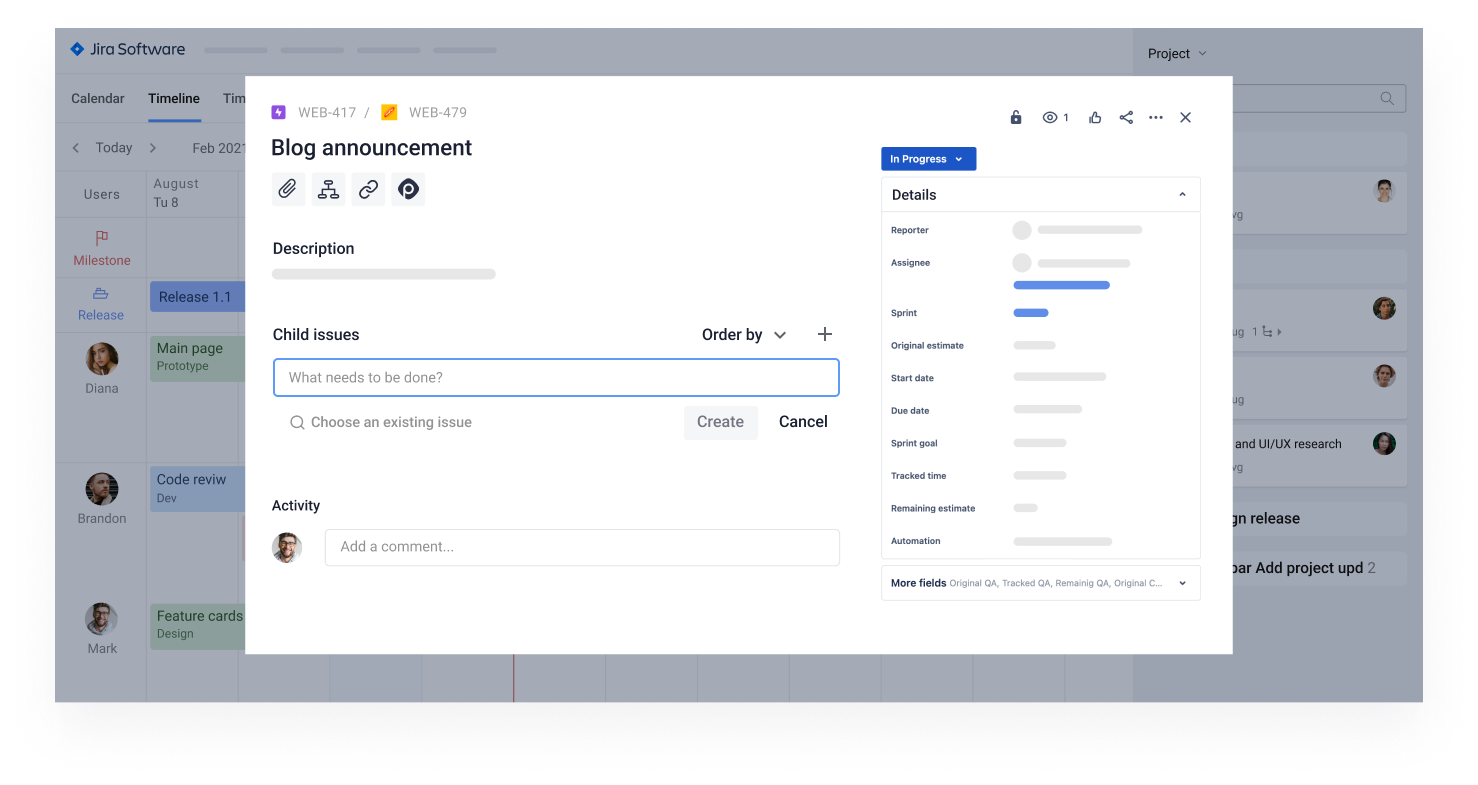Click the Cancel button

point(803,422)
